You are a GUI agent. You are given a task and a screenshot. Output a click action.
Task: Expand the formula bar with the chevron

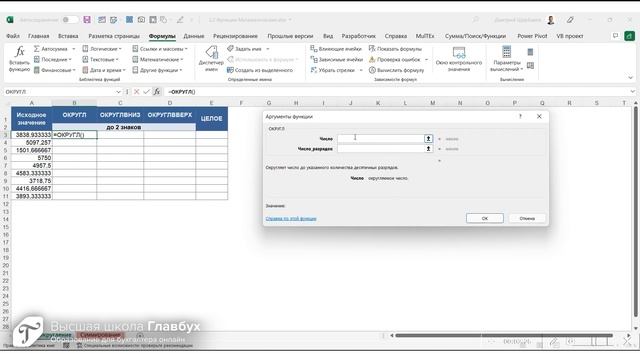[633, 92]
